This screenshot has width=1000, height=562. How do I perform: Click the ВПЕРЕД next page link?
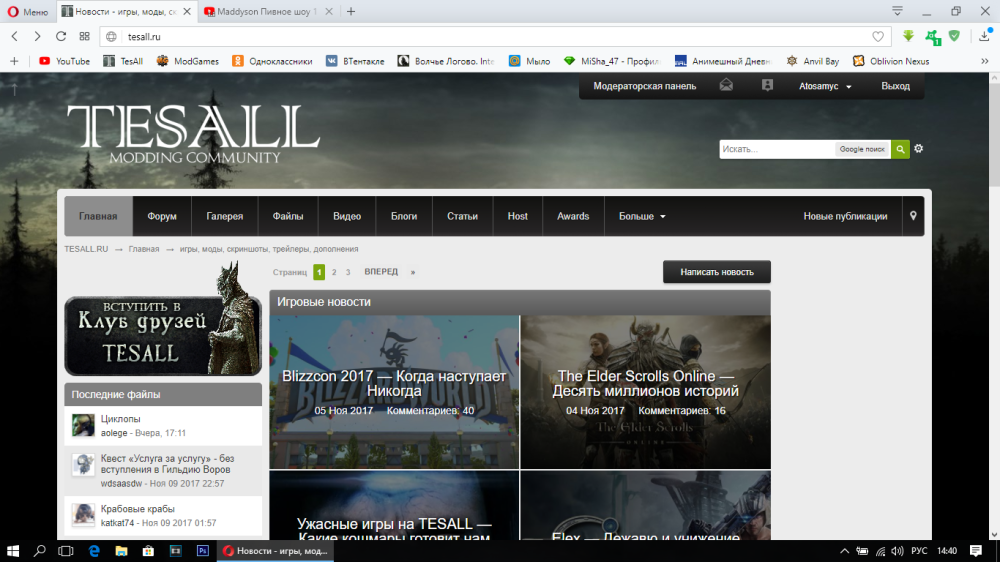381,272
